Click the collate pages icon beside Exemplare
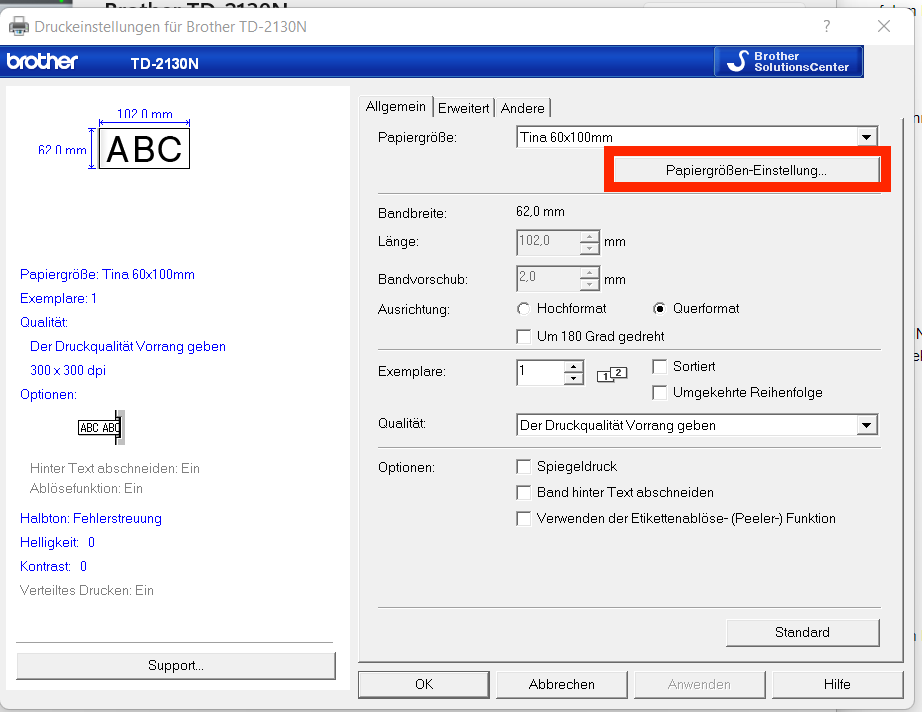Screen dimensions: 922x712 point(612,374)
